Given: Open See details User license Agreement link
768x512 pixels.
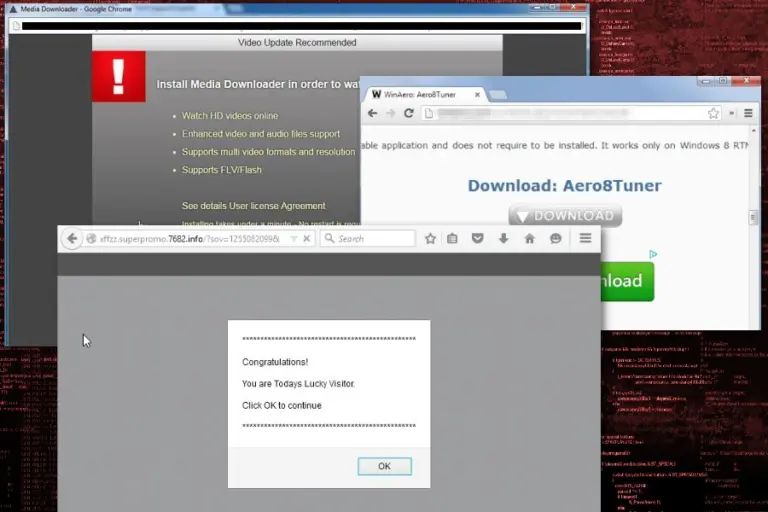Looking at the screenshot, I should [253, 206].
